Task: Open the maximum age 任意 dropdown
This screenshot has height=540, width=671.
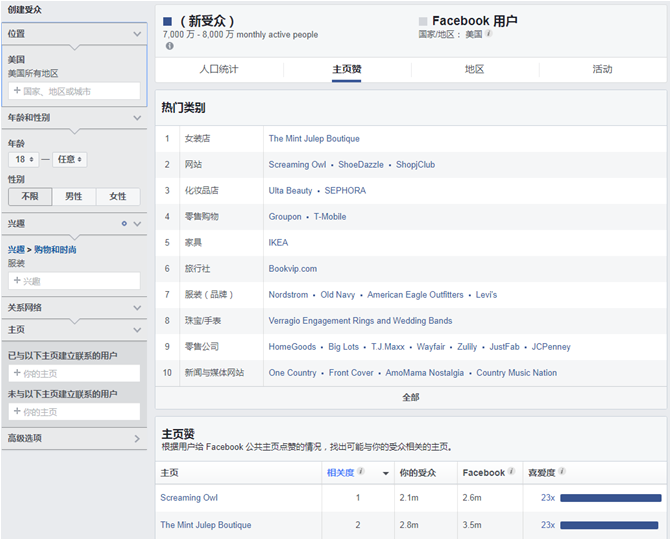Action: pyautogui.click(x=70, y=159)
